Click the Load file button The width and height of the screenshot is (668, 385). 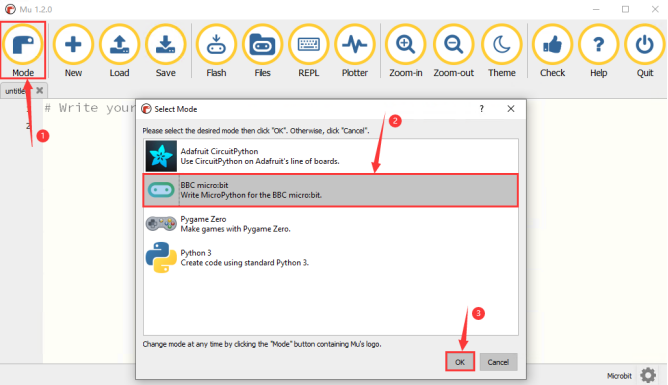pos(119,50)
